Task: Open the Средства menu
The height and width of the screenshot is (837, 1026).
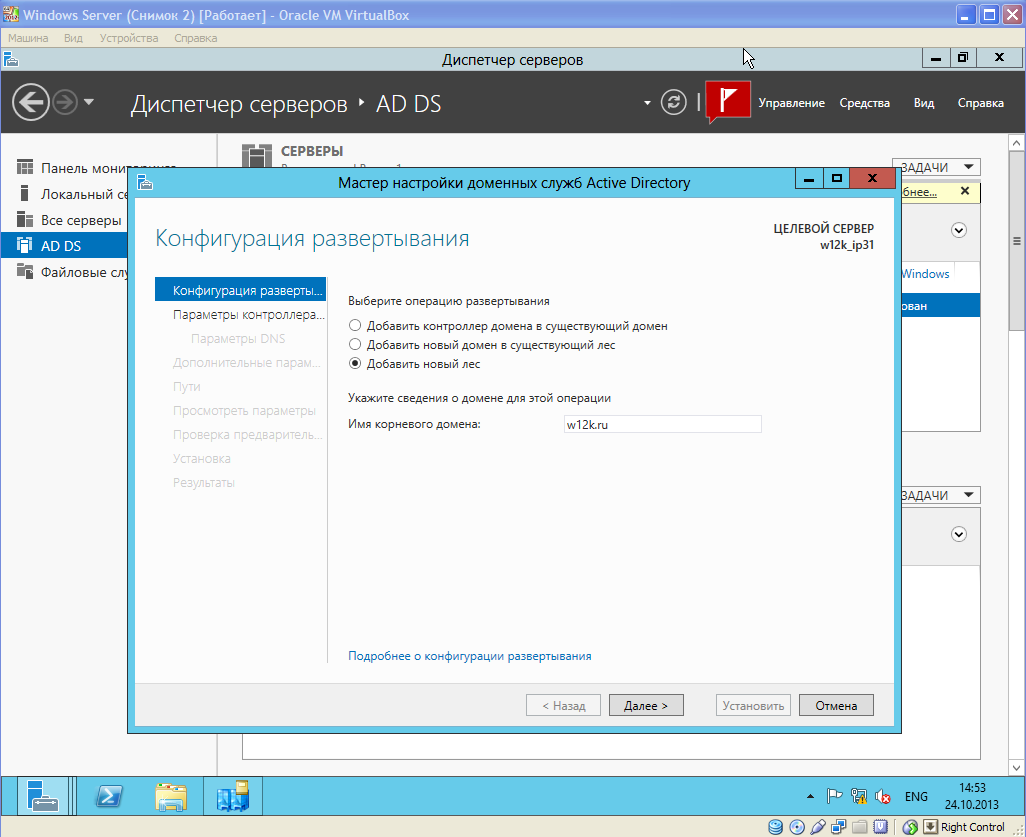Action: (864, 103)
